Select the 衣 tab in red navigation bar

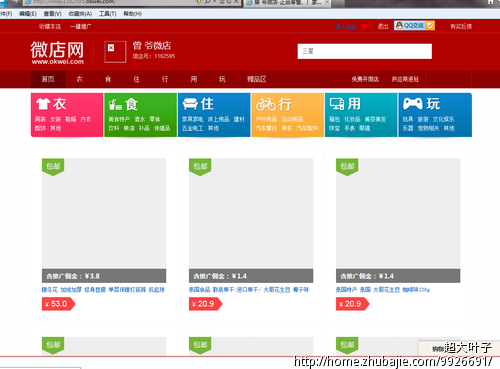click(x=79, y=79)
